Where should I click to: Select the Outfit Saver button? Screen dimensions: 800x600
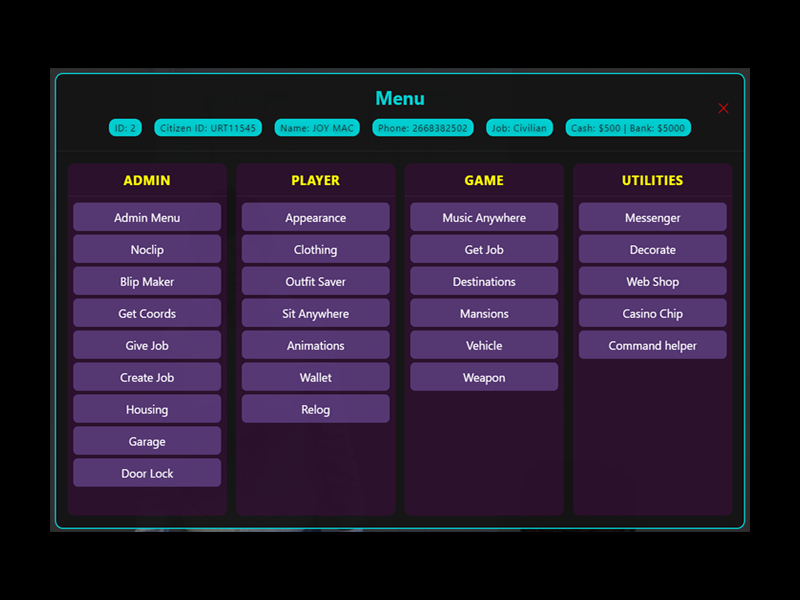coord(315,282)
